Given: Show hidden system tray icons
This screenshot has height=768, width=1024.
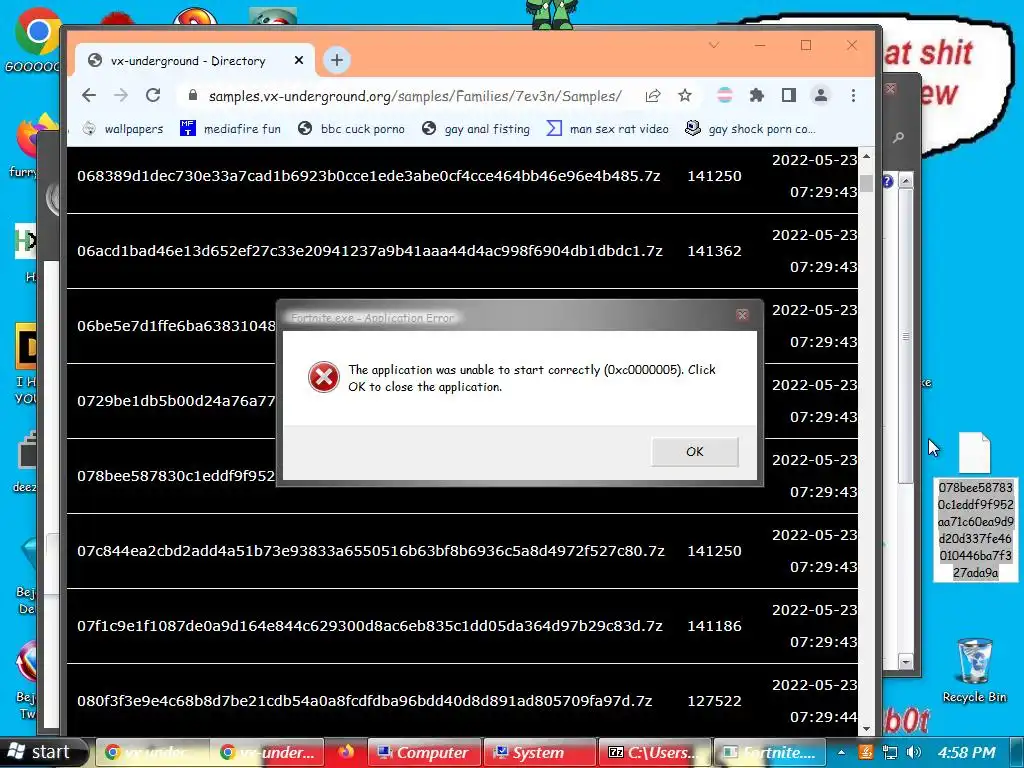Looking at the screenshot, I should [841, 752].
